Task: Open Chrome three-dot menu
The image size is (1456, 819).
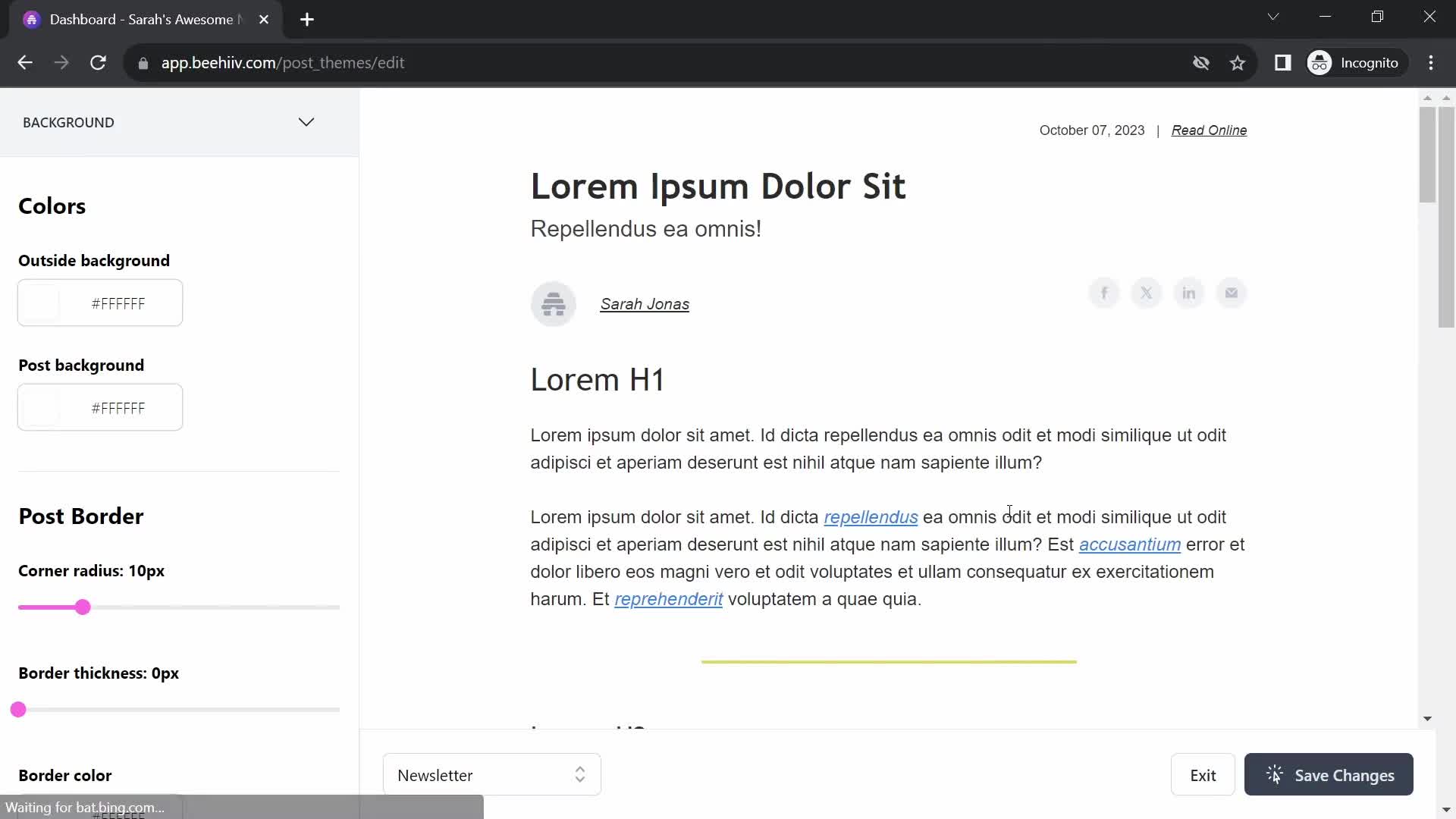Action: pos(1431,63)
